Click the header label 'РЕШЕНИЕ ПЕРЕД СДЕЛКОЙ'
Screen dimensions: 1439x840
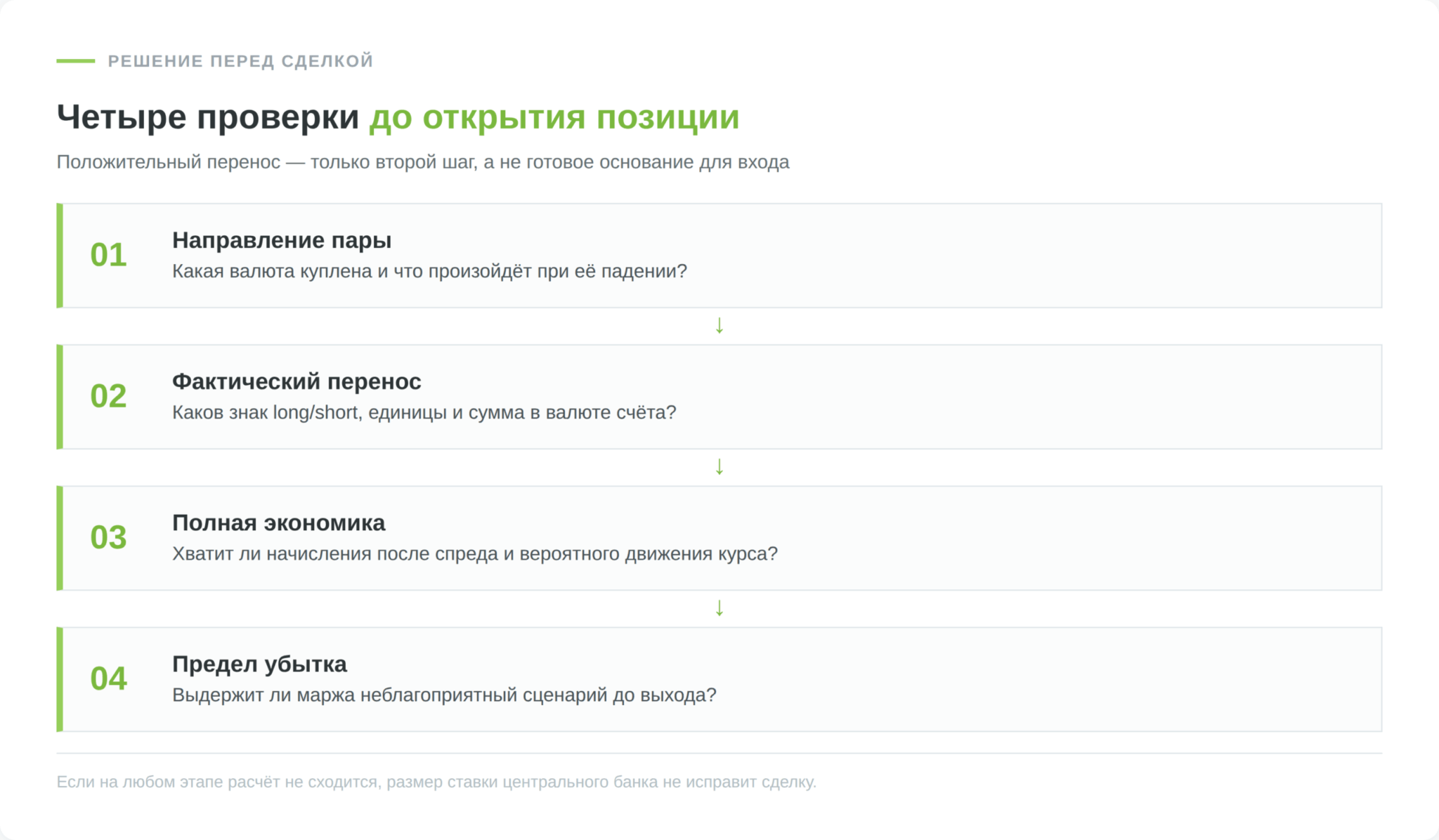240,61
